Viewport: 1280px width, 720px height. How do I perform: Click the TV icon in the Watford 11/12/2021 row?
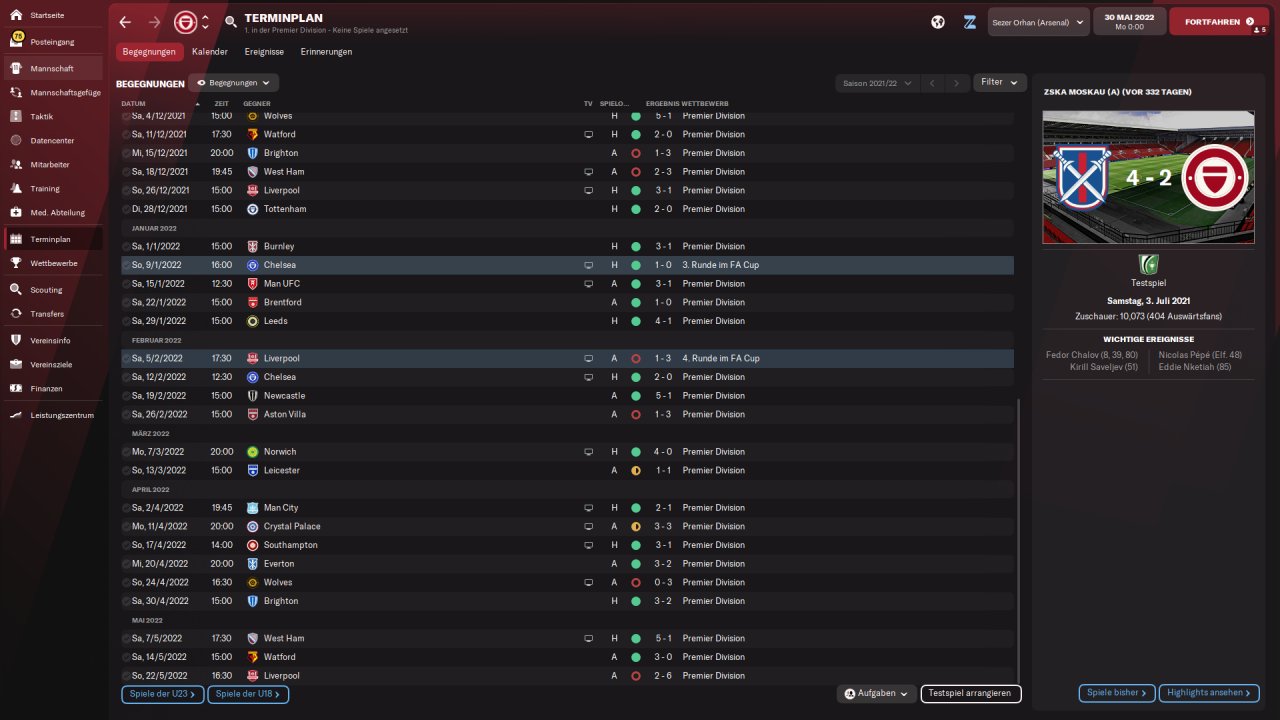[x=589, y=134]
